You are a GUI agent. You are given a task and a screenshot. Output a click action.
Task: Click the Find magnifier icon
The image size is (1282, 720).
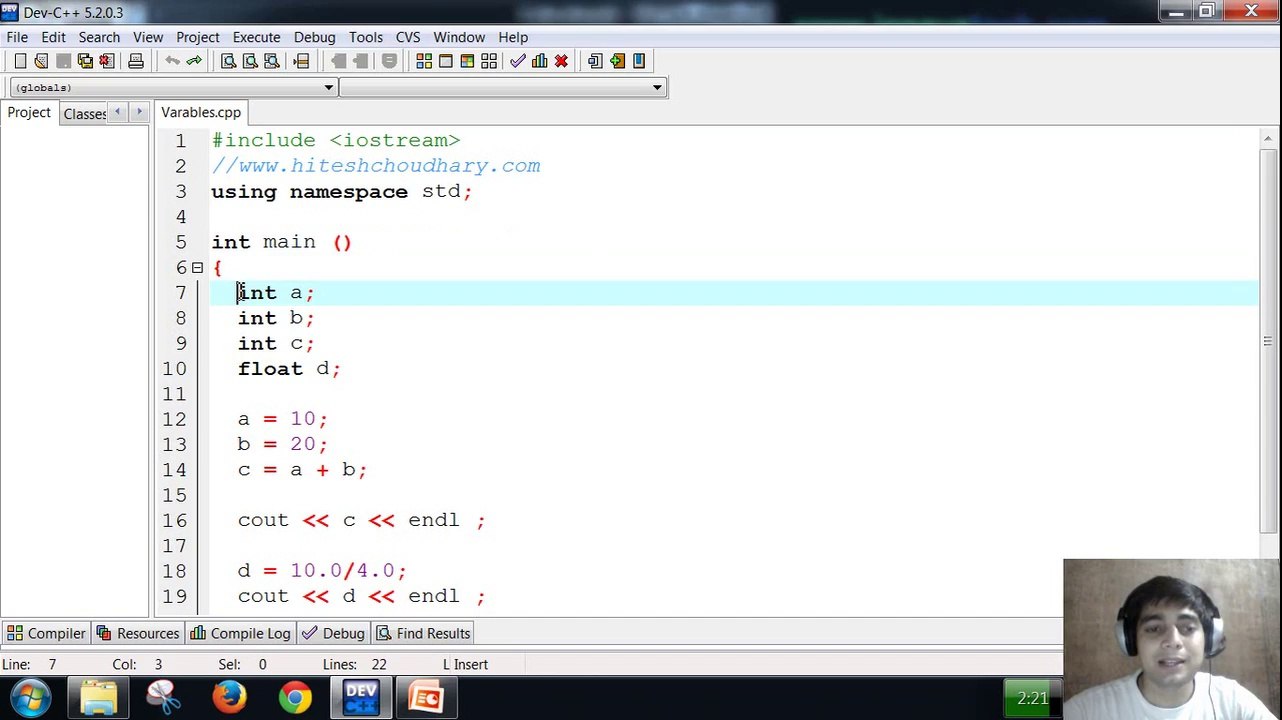(228, 61)
